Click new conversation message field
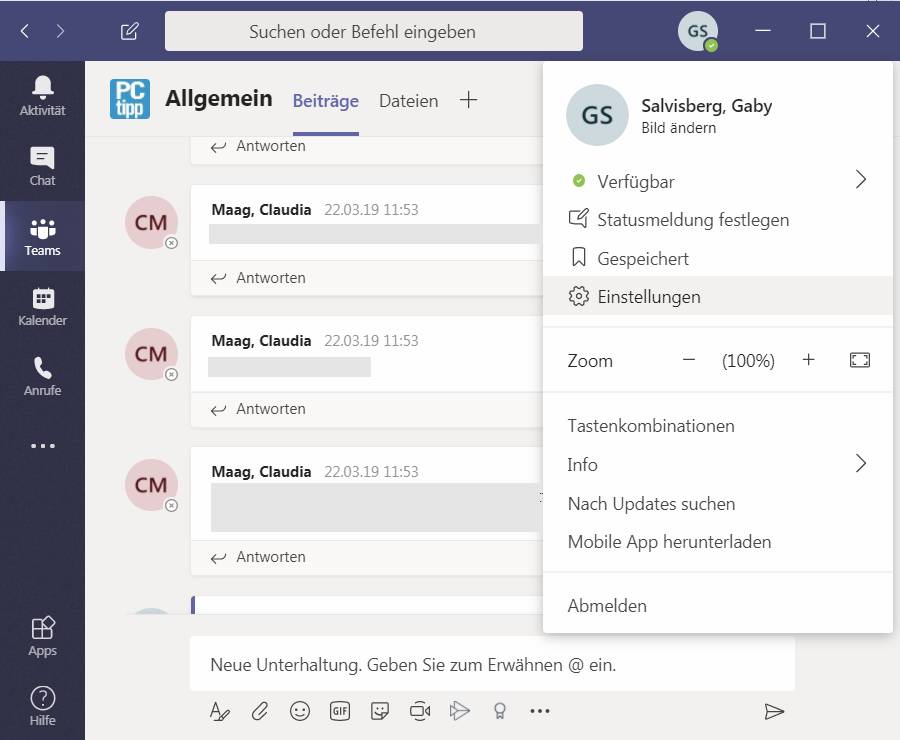Image resolution: width=900 pixels, height=740 pixels. pyautogui.click(x=492, y=664)
